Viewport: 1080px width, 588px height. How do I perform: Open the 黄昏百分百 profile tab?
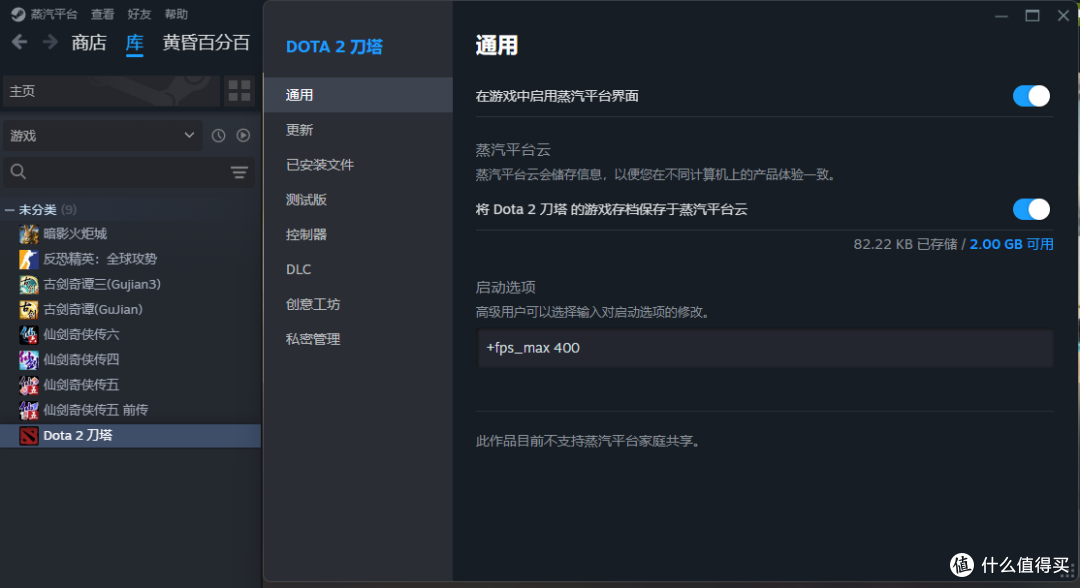click(x=206, y=43)
